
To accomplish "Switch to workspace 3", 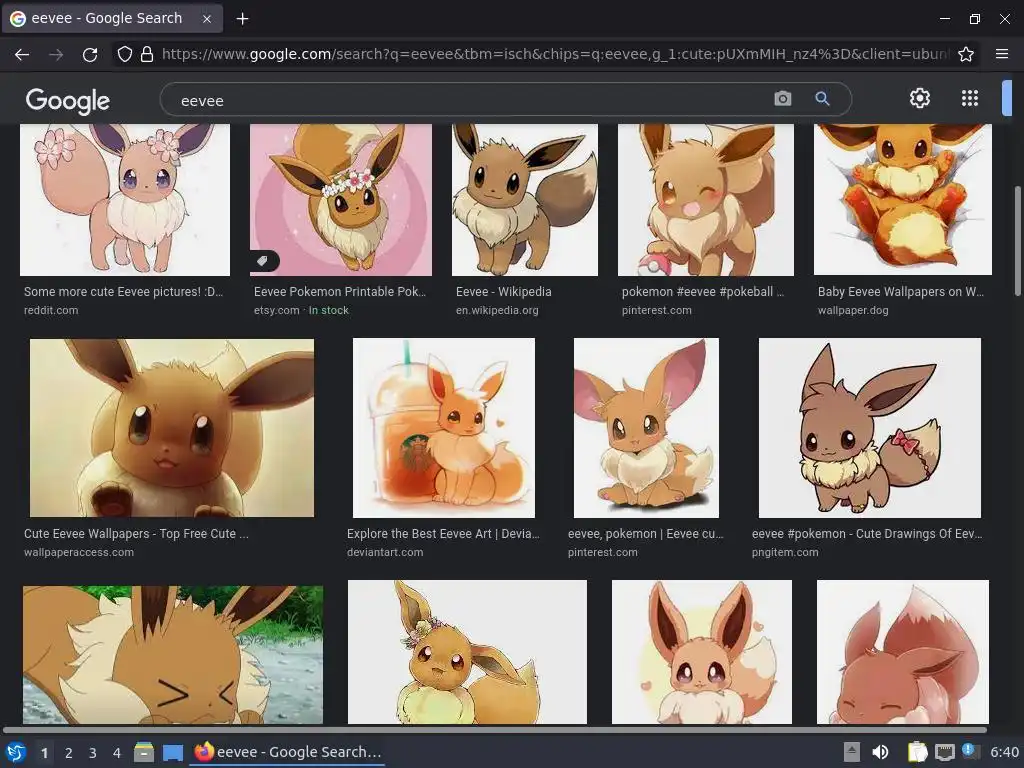I will 93,753.
